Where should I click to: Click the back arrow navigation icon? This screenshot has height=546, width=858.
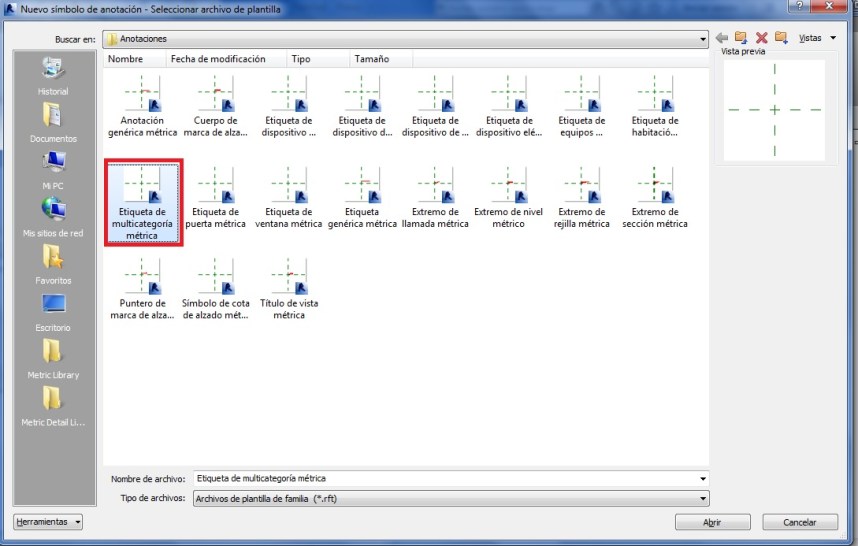coord(722,38)
